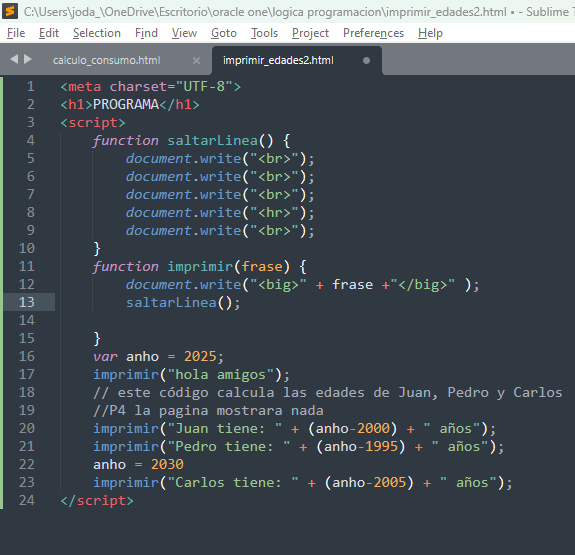This screenshot has height=555, width=575.
Task: Click the "<big>" string on line 12
Action: point(278,285)
